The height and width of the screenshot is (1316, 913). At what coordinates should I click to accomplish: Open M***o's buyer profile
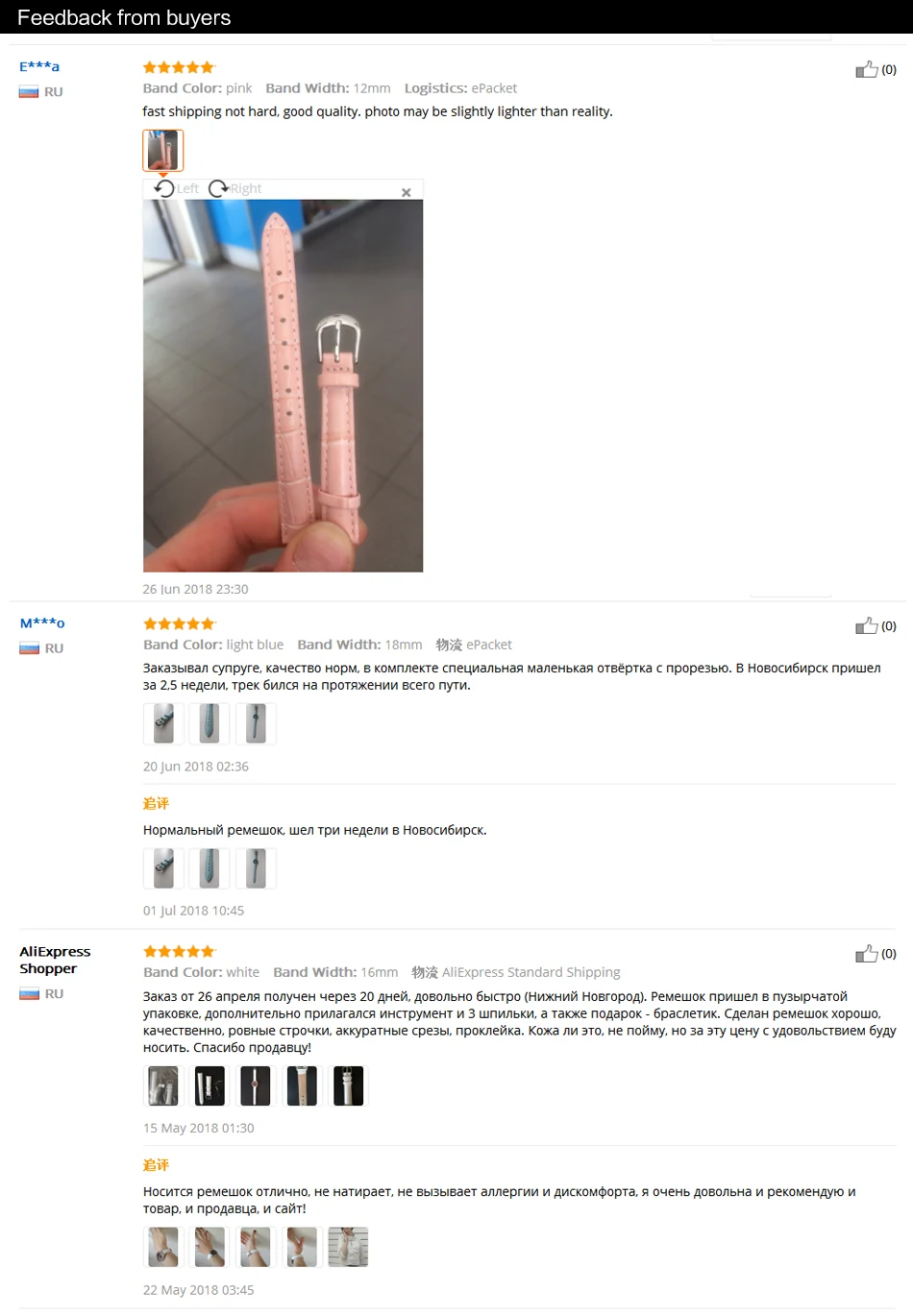tap(42, 622)
